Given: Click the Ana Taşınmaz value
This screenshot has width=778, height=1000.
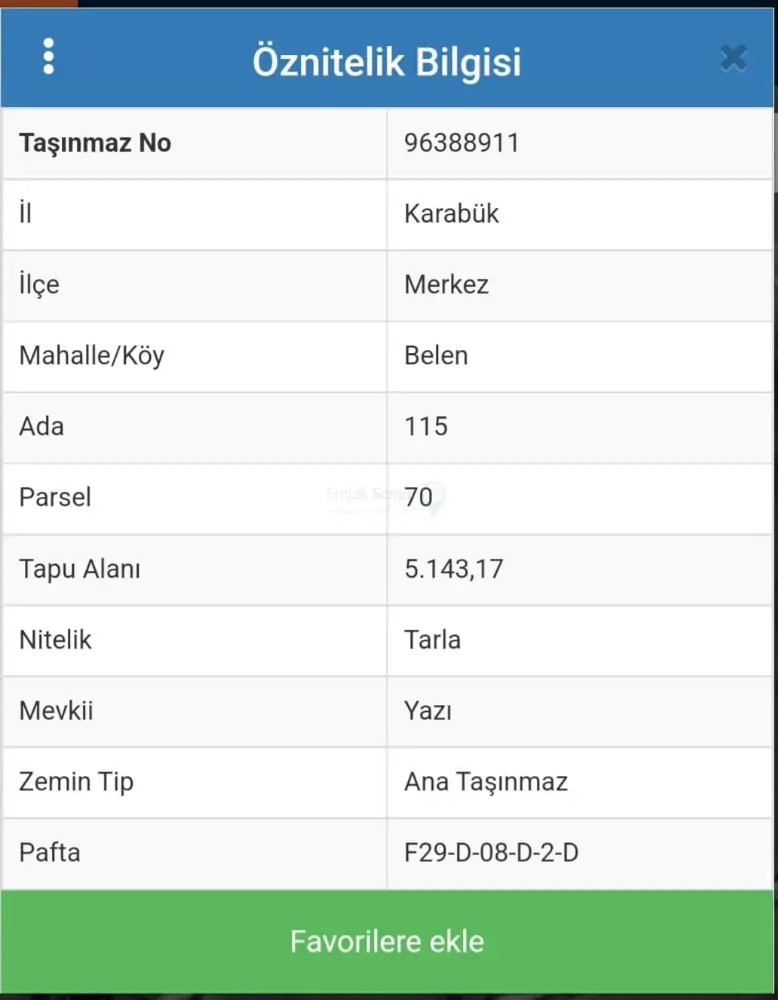Looking at the screenshot, I should pyautogui.click(x=485, y=782).
